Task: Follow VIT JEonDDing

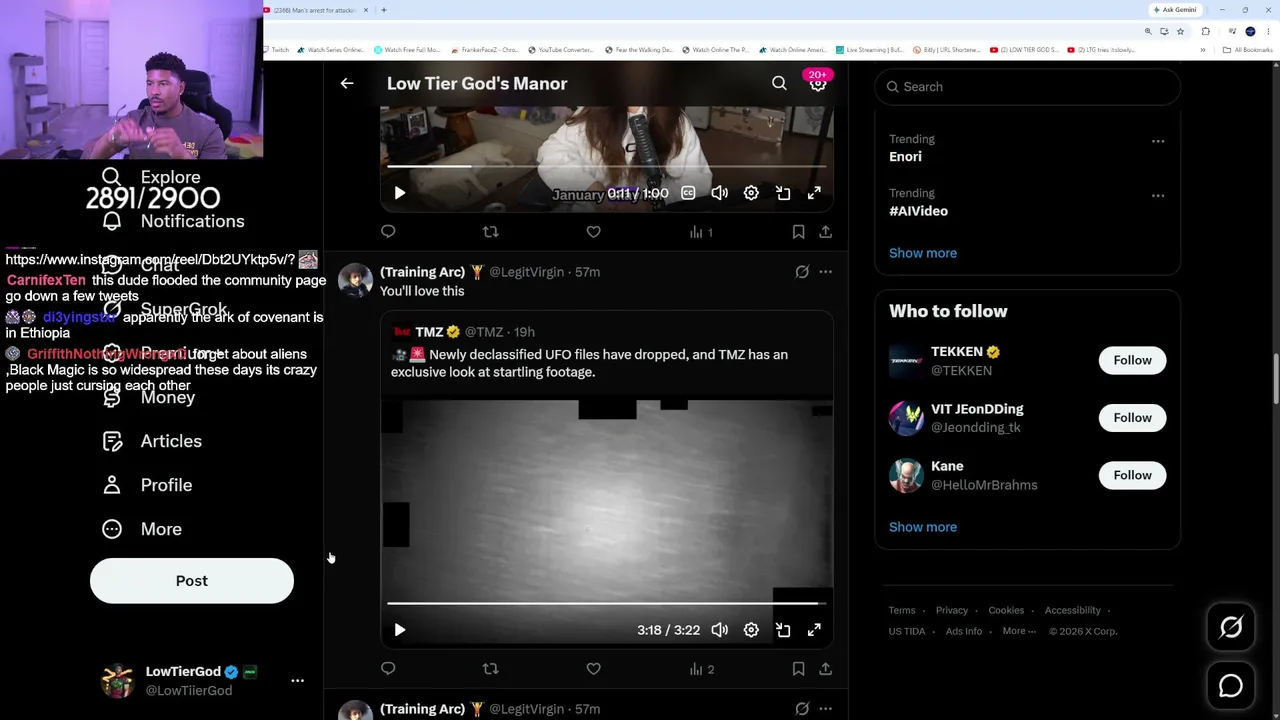Action: [1132, 418]
